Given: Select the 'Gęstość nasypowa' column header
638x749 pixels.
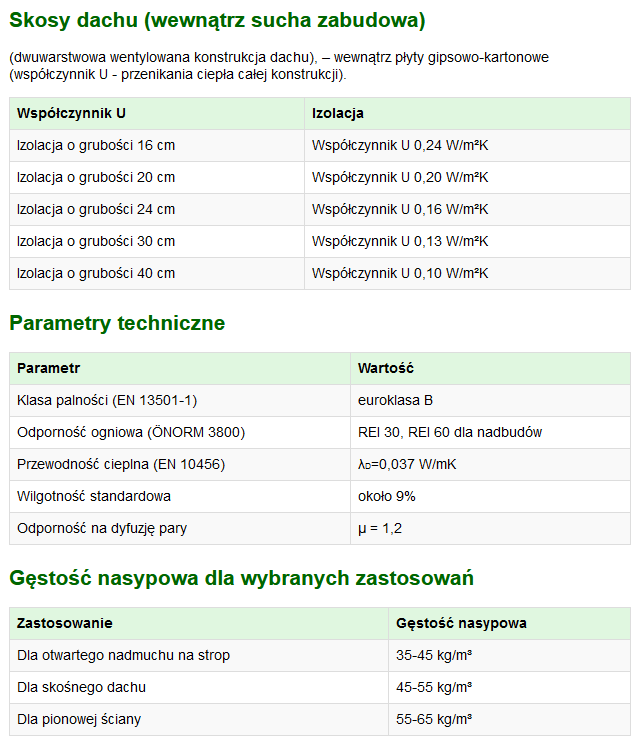Looking at the screenshot, I should [461, 623].
